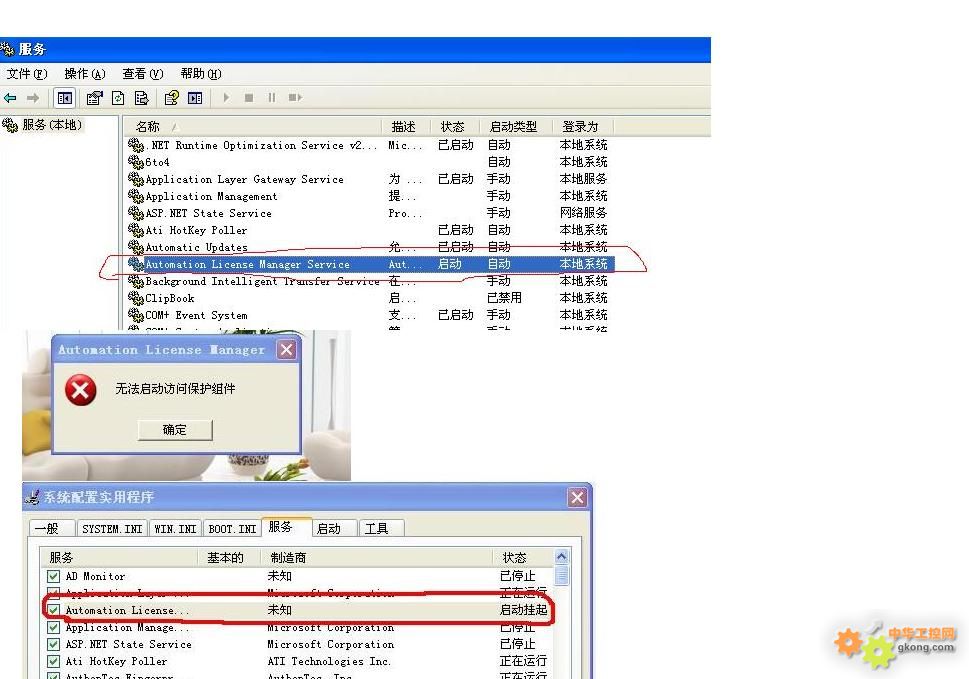Click gear icon of Application Management row

tap(136, 196)
